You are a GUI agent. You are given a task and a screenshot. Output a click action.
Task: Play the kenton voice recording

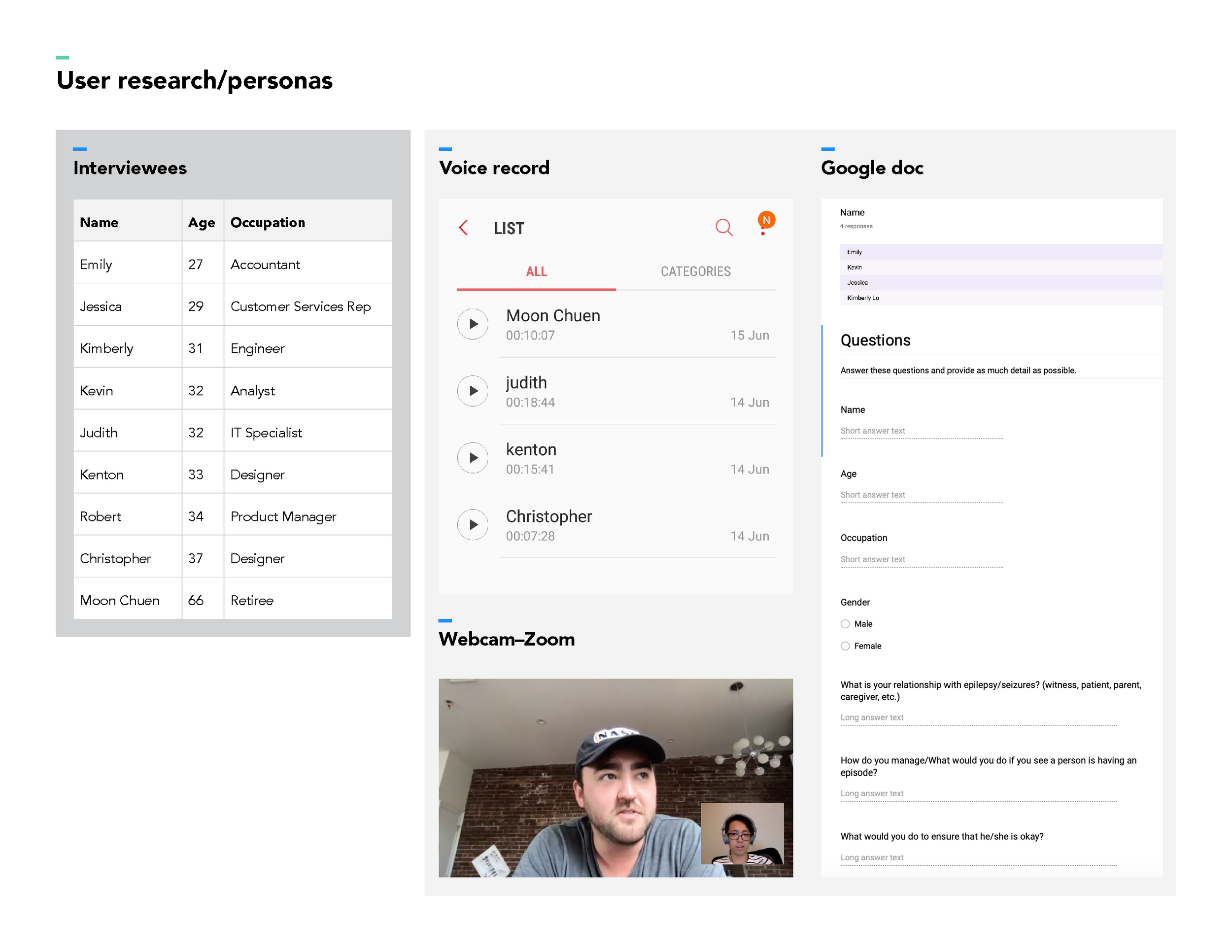point(473,457)
